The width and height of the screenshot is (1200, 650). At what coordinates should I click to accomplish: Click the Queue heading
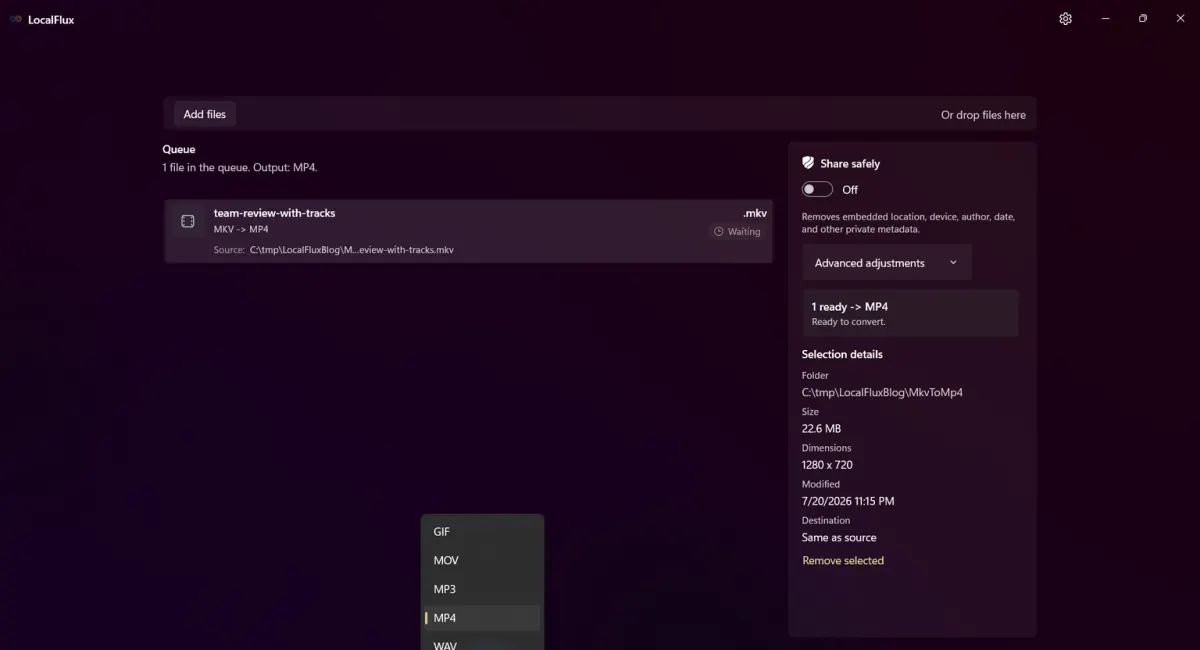coord(179,150)
